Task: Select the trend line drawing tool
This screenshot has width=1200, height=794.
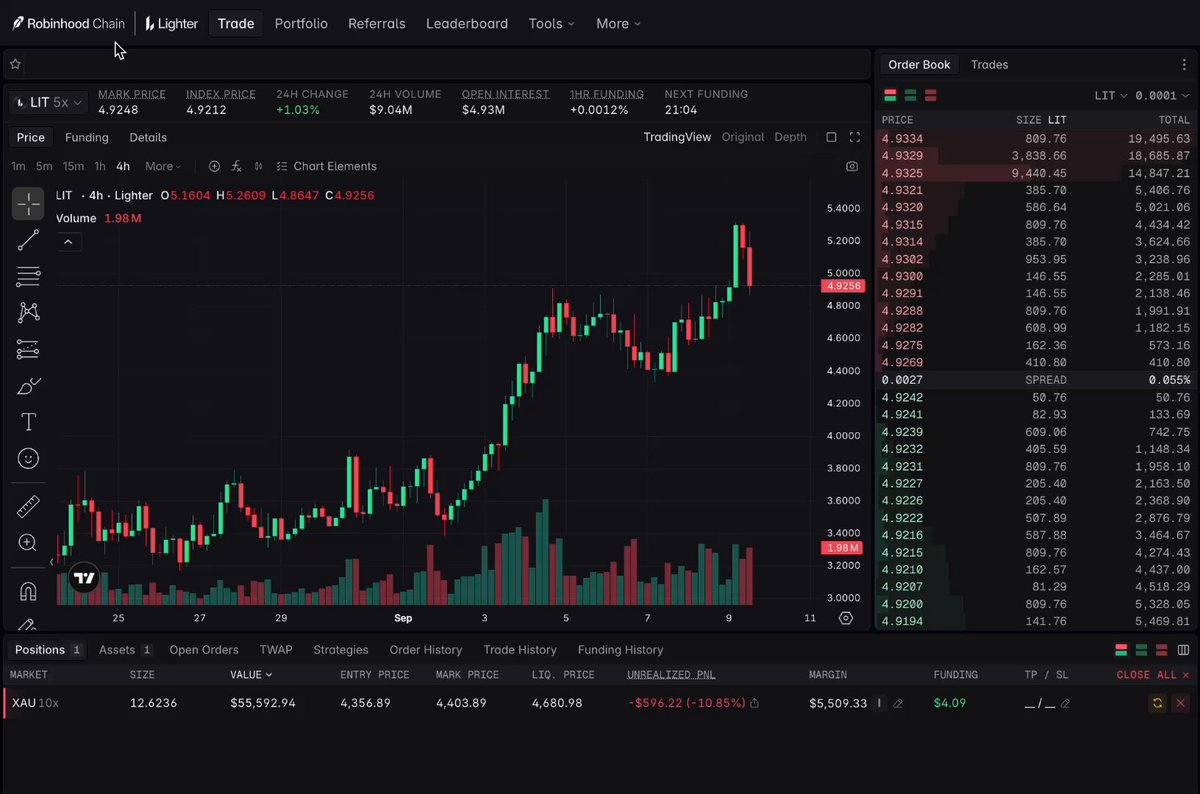Action: 28,240
